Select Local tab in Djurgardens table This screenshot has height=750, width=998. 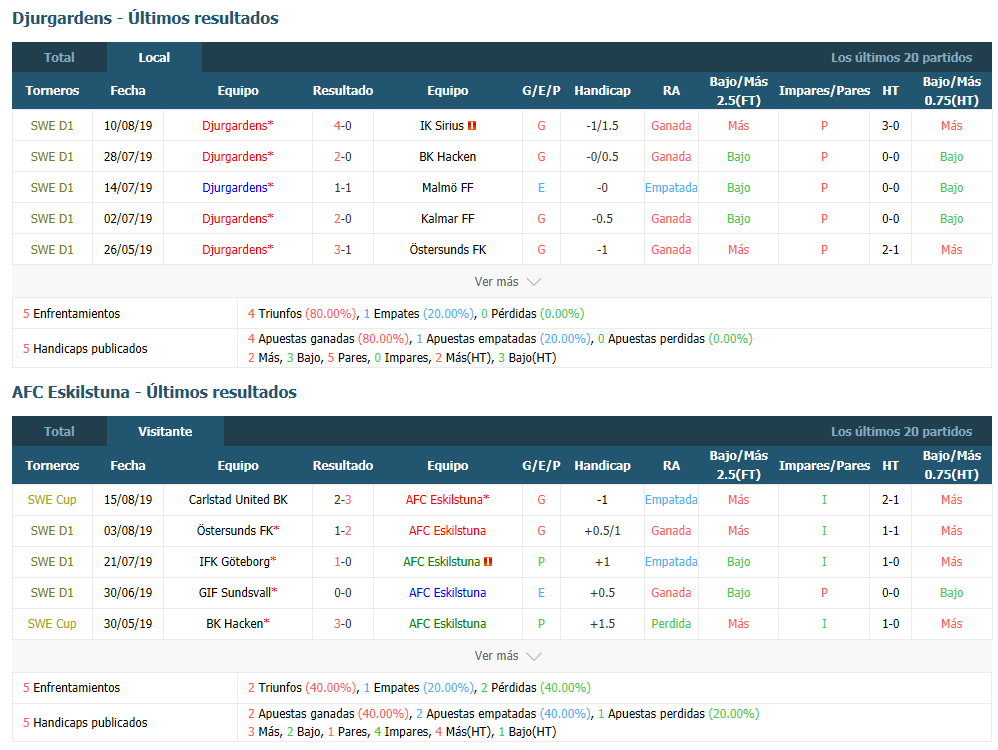(154, 57)
